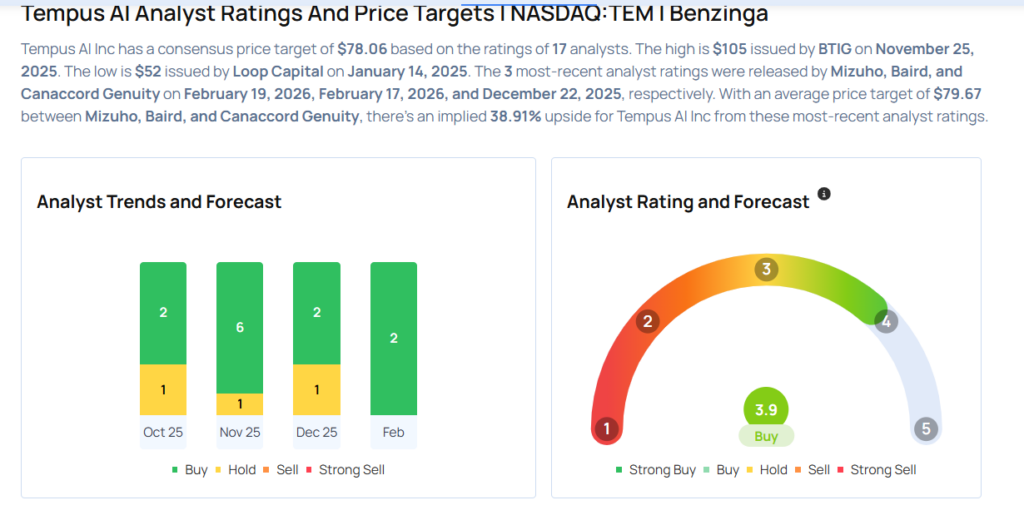Click the Analyst Trends and Forecast heading
This screenshot has height=510, width=1024.
click(159, 202)
